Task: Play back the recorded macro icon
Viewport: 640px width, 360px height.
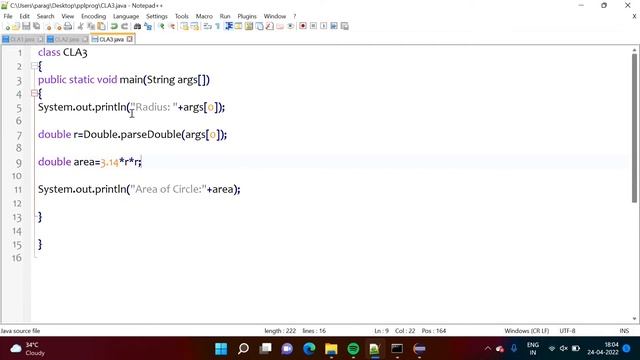Action: [323, 27]
